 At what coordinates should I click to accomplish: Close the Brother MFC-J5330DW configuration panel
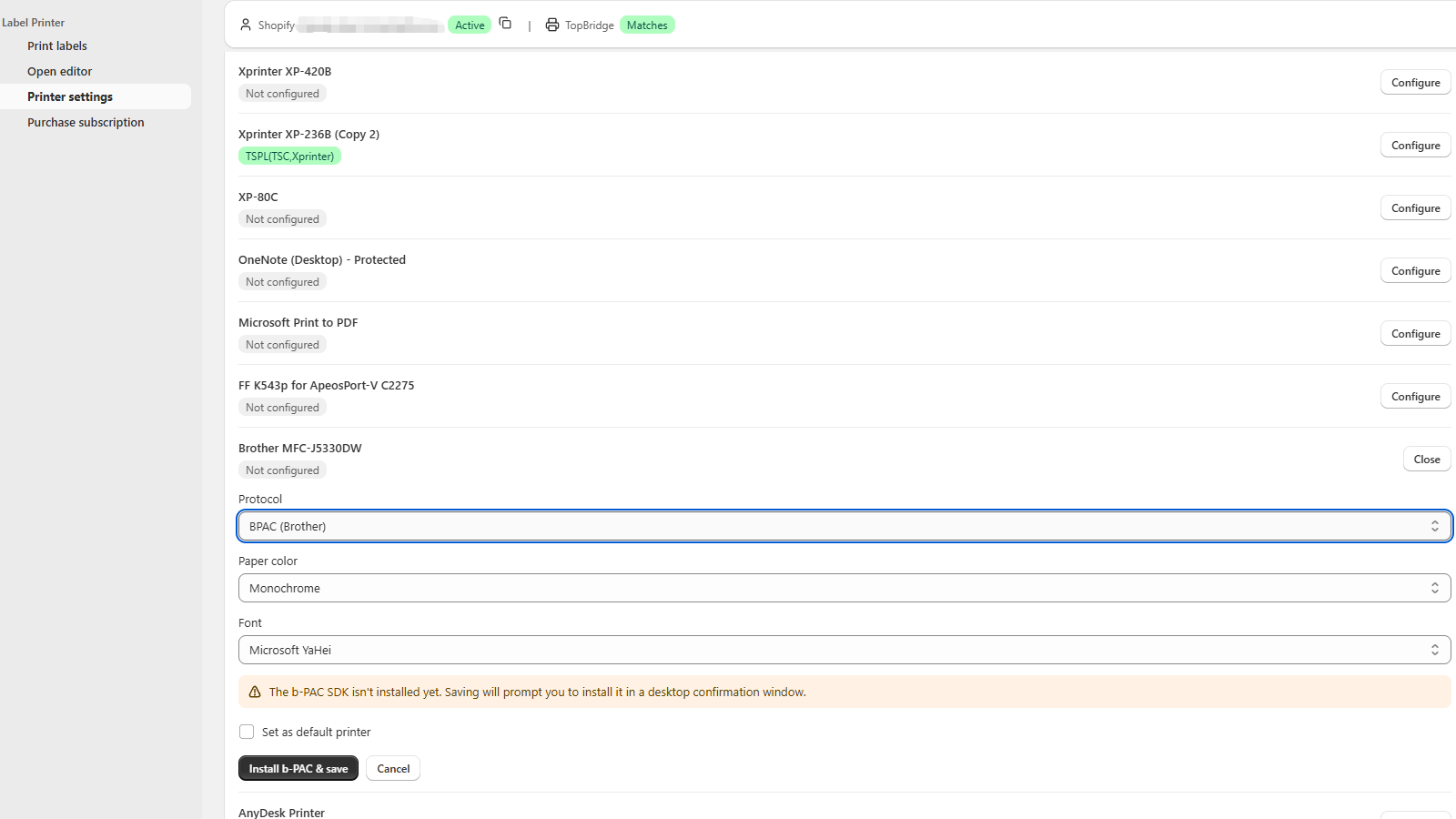[x=1427, y=460]
